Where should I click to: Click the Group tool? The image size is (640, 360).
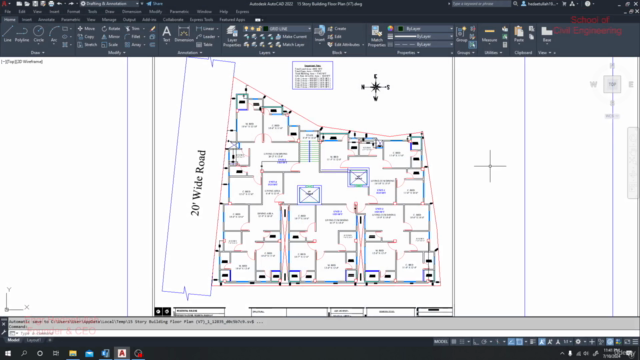[x=462, y=33]
